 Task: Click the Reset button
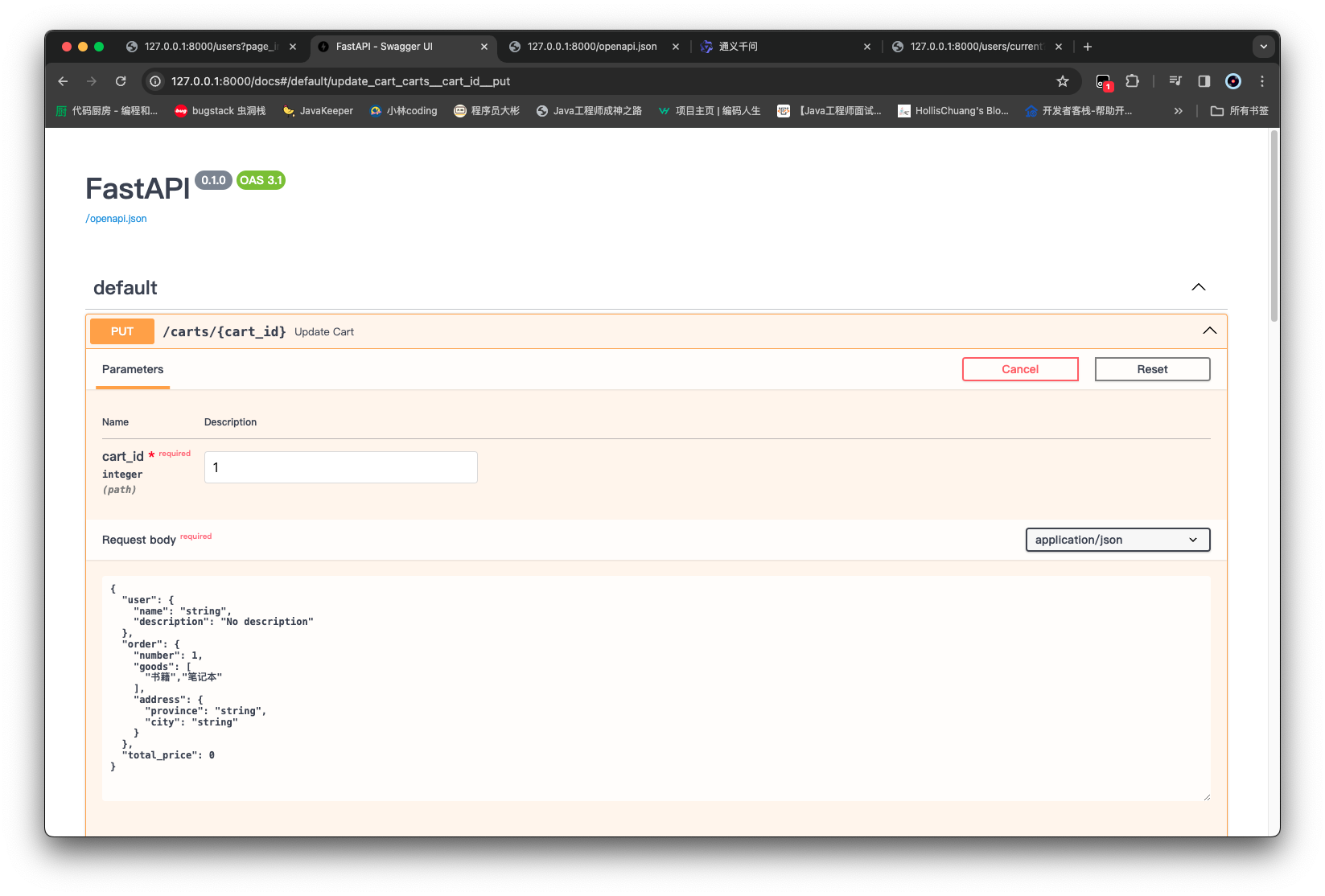pos(1153,369)
